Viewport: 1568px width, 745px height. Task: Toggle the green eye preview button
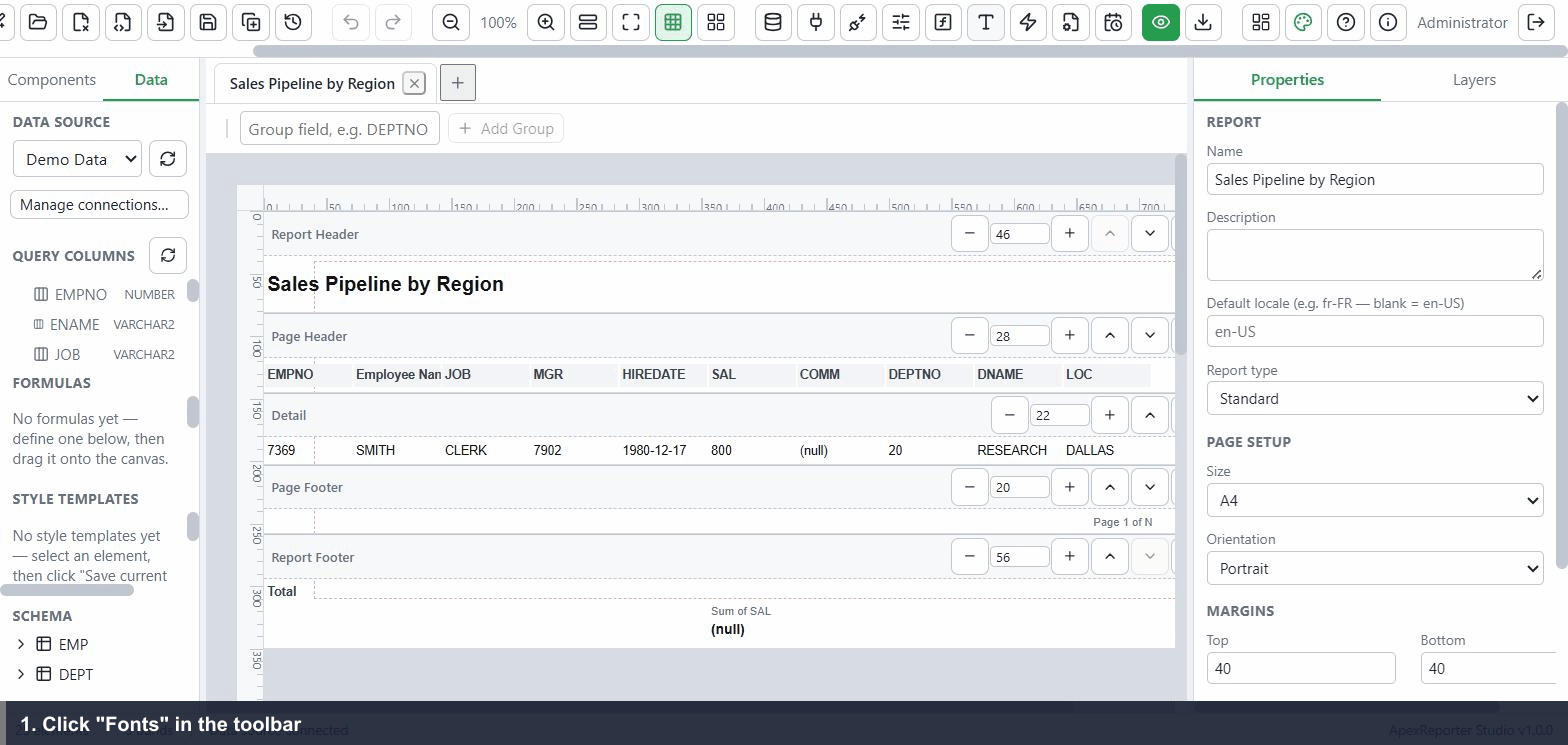pyautogui.click(x=1161, y=22)
